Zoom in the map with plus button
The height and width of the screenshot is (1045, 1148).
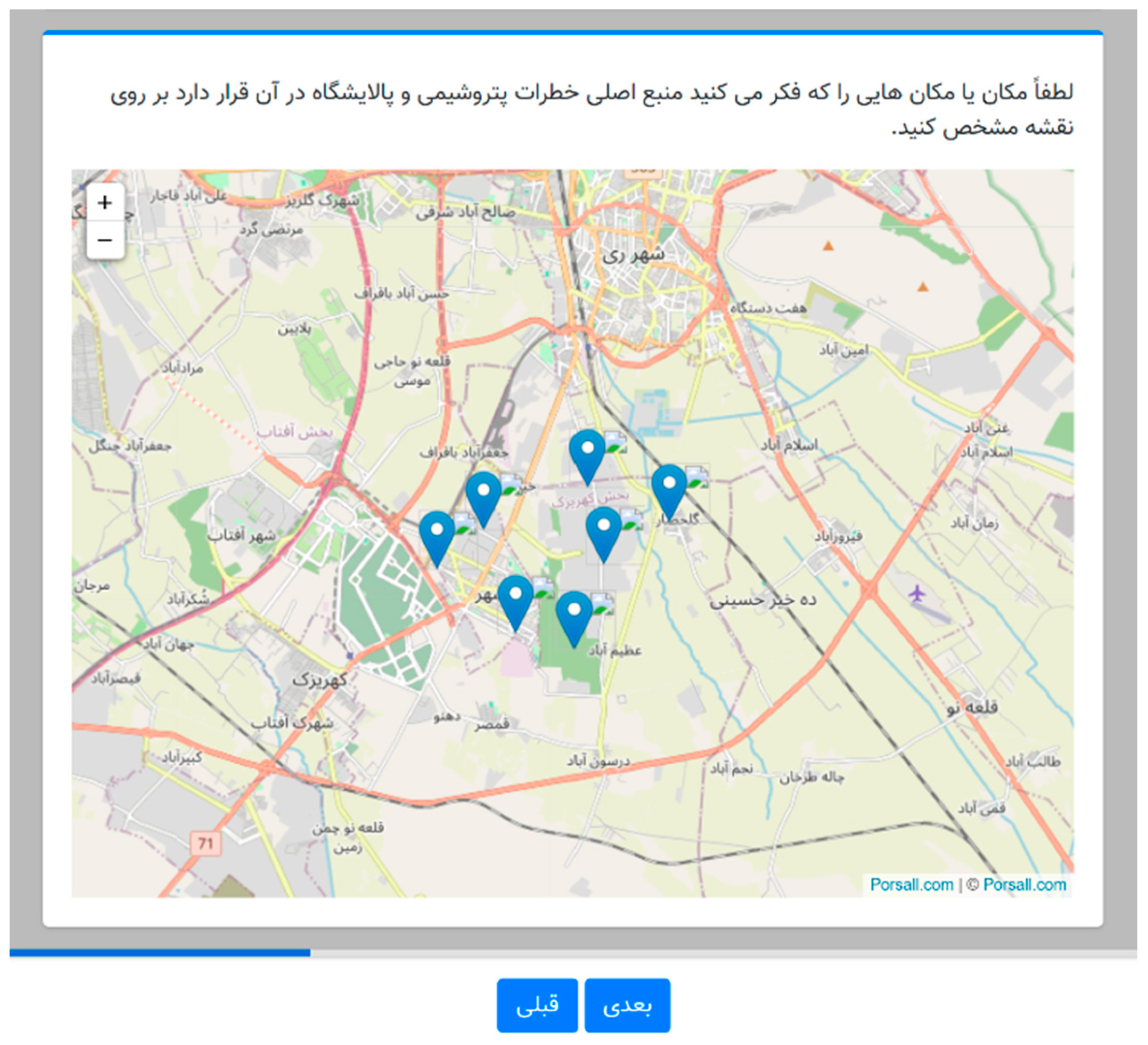coord(105,203)
